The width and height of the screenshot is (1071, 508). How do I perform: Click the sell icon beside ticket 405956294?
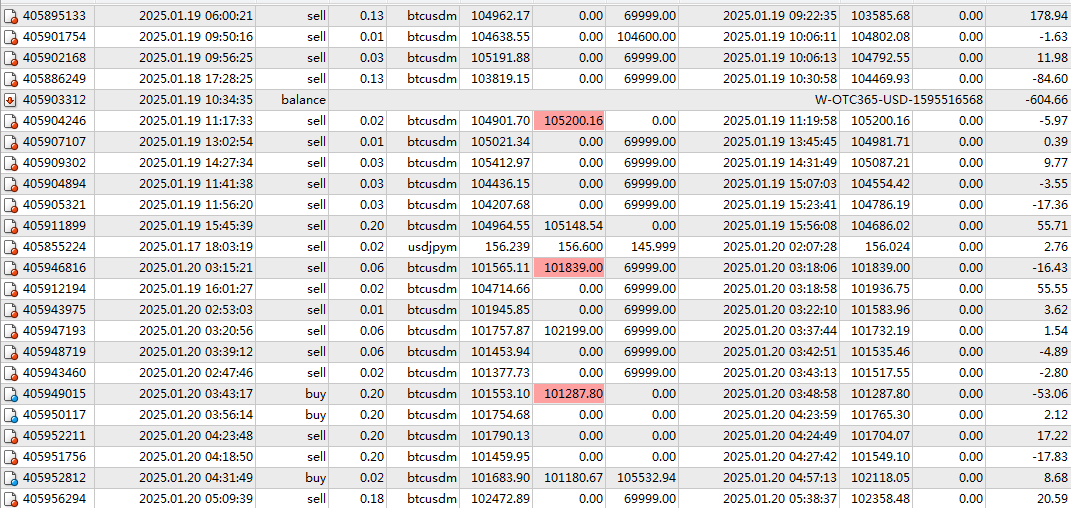click(x=10, y=499)
